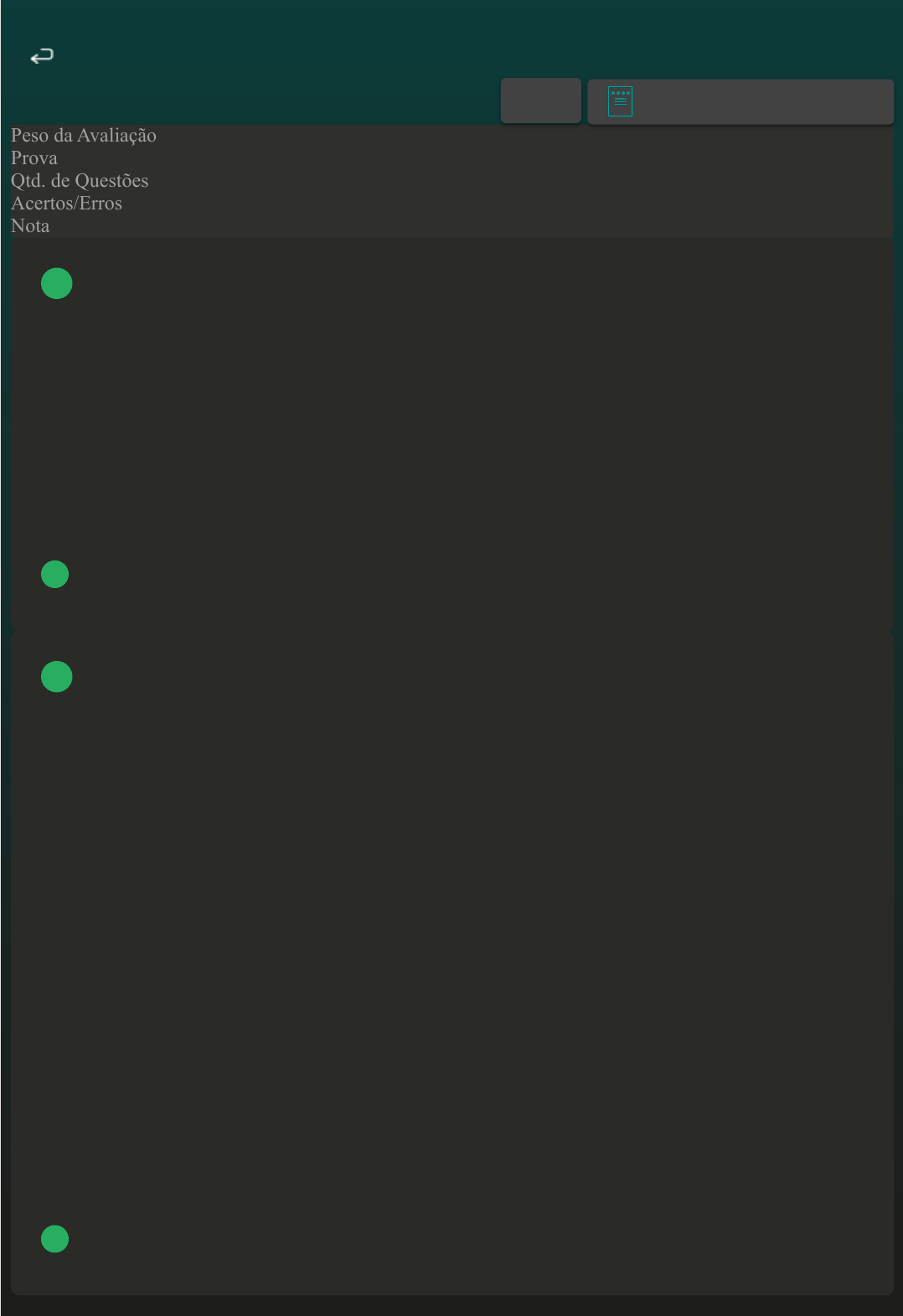Viewport: 903px width, 1316px height.
Task: Select the small green circle at bottom of first card
Action: pos(55,575)
